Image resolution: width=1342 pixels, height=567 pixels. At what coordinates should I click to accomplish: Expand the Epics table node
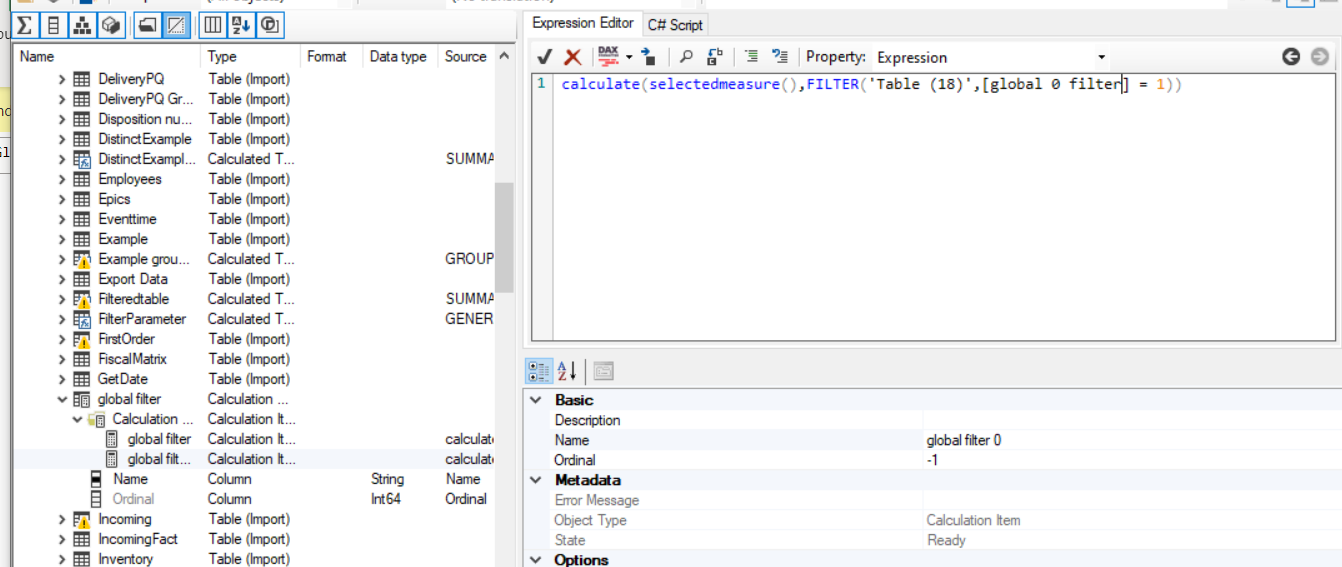[x=62, y=199]
